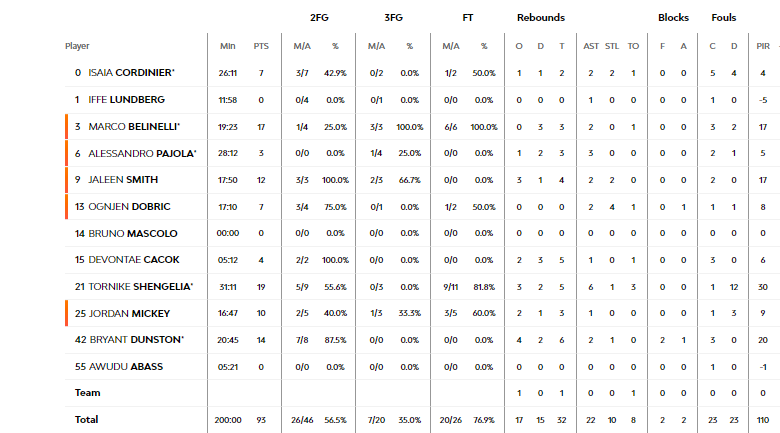Open Iffe Lundberg player link
The height and width of the screenshot is (433, 780).
click(126, 100)
